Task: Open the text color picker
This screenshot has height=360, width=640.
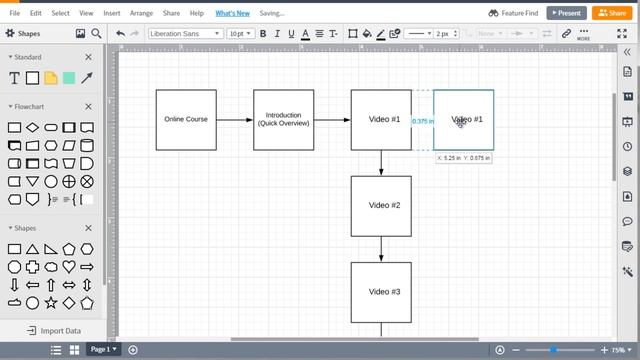Action: point(305,34)
